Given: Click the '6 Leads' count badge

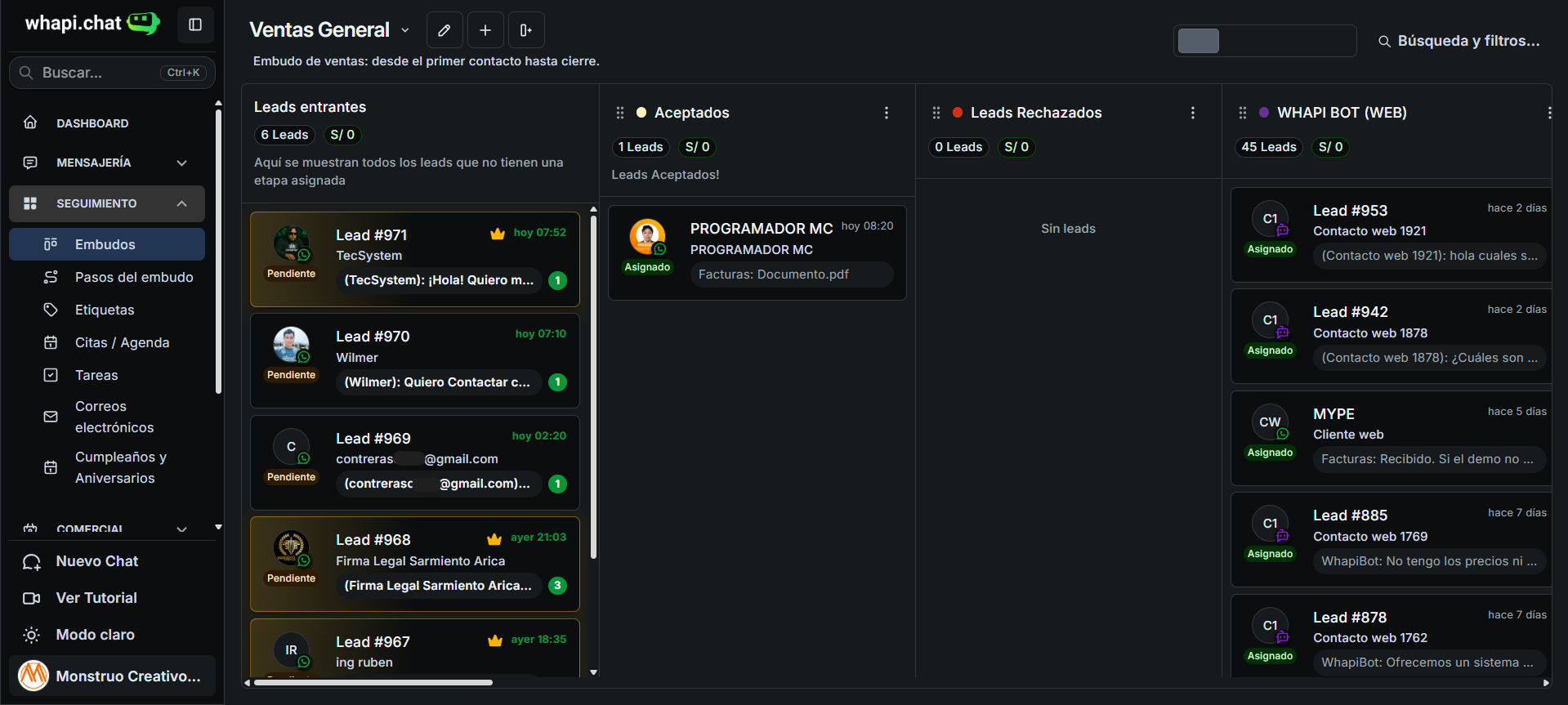Looking at the screenshot, I should 284,135.
